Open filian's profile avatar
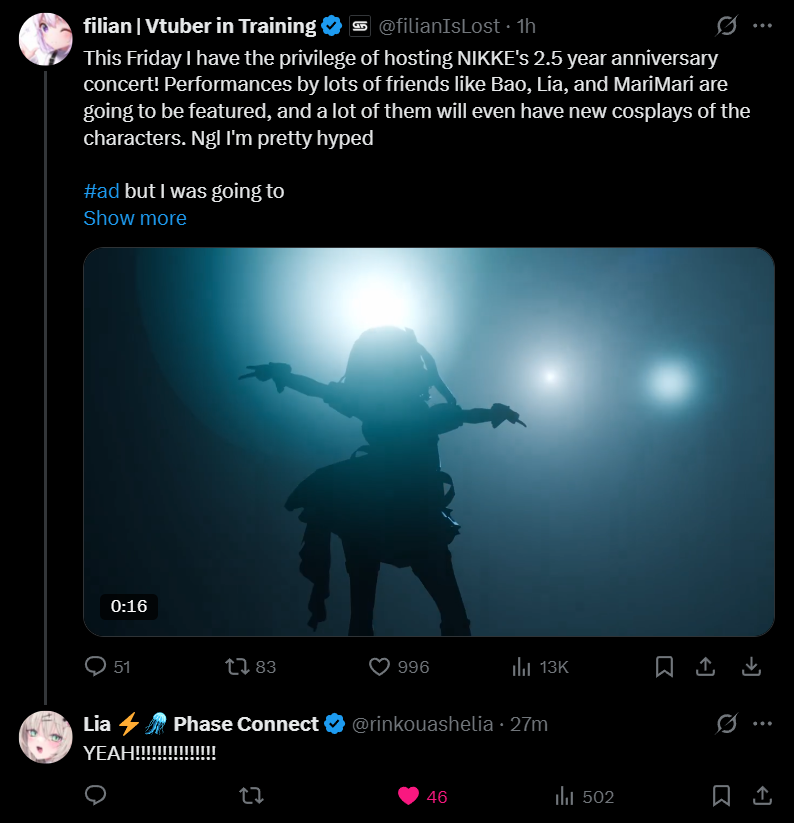This screenshot has height=823, width=794. coord(46,39)
